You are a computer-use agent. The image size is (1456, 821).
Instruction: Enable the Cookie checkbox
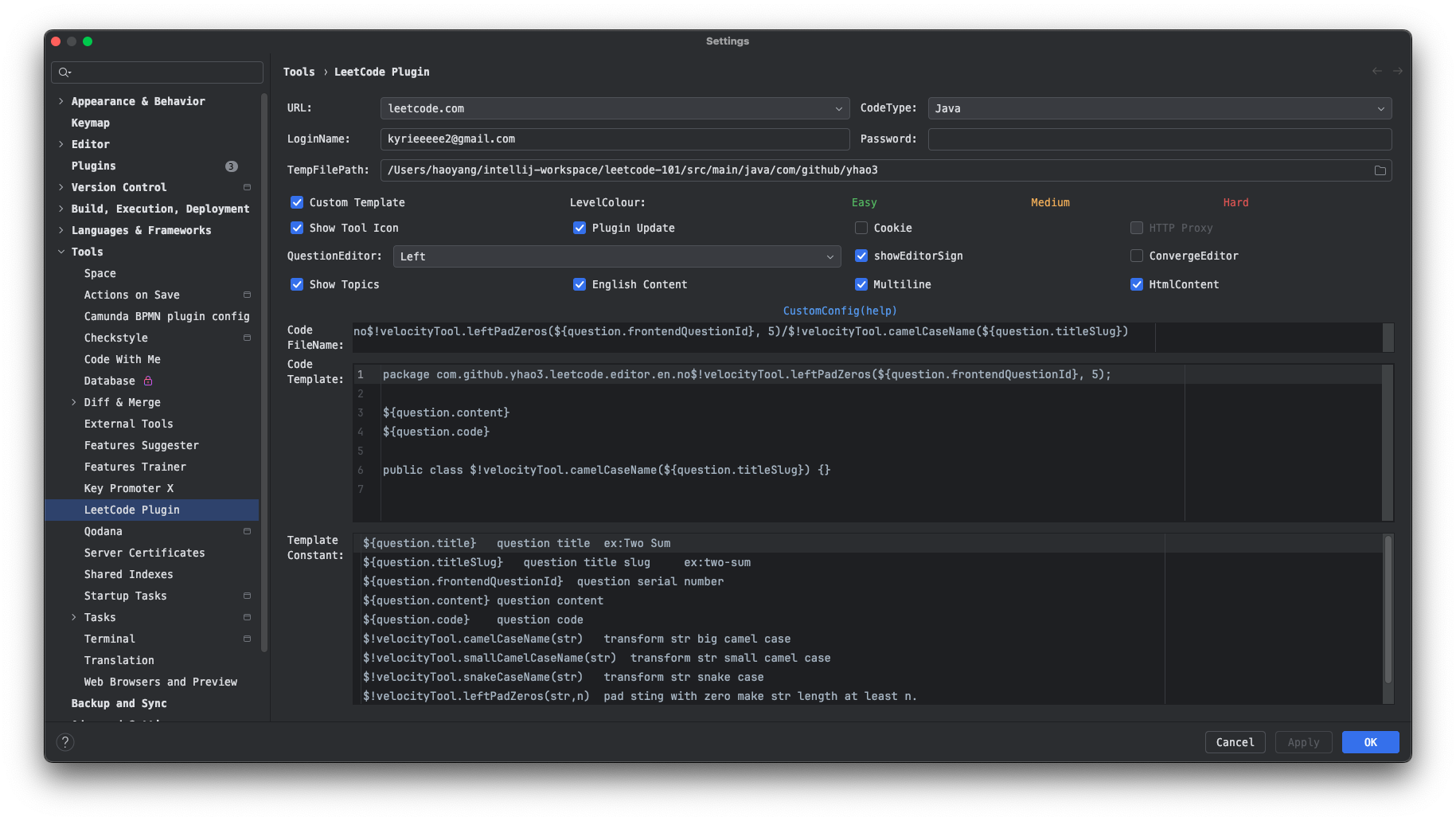coord(861,228)
